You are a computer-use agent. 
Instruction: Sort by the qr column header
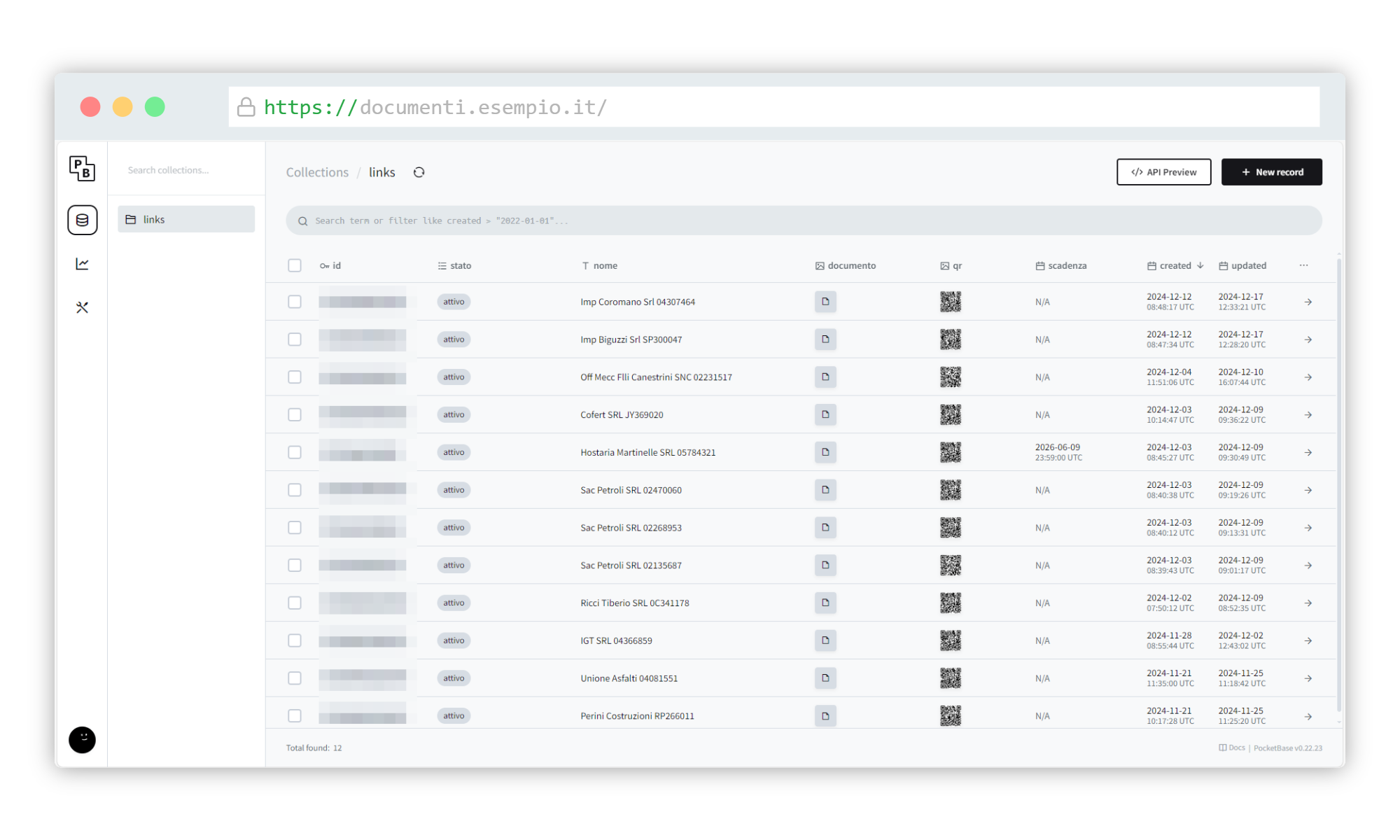point(951,265)
